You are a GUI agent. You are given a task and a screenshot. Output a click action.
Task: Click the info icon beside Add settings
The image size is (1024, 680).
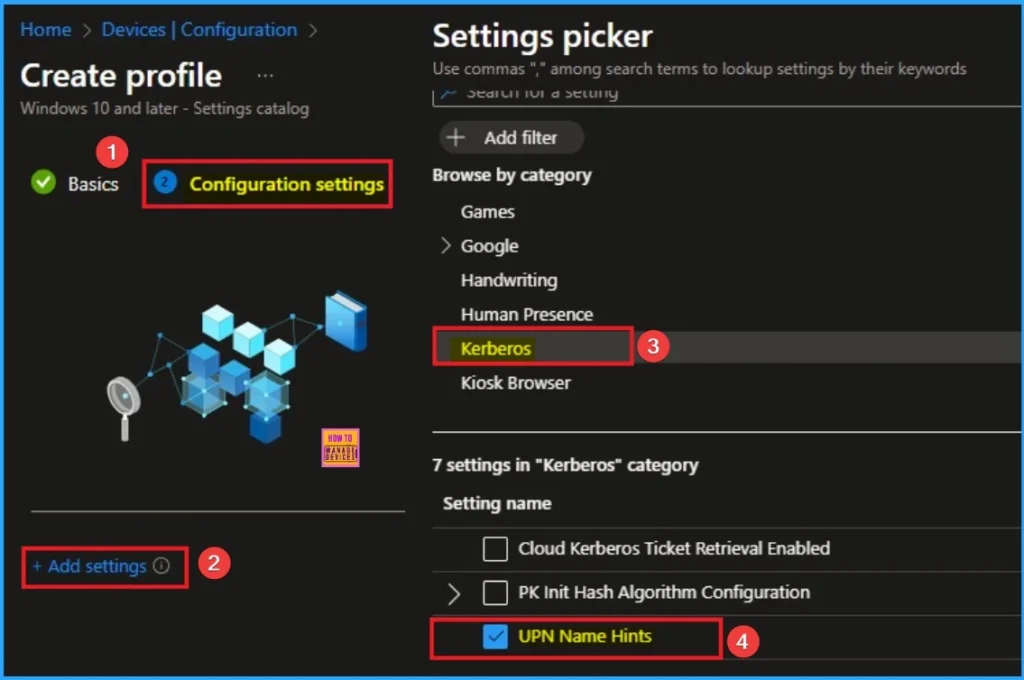coord(162,567)
